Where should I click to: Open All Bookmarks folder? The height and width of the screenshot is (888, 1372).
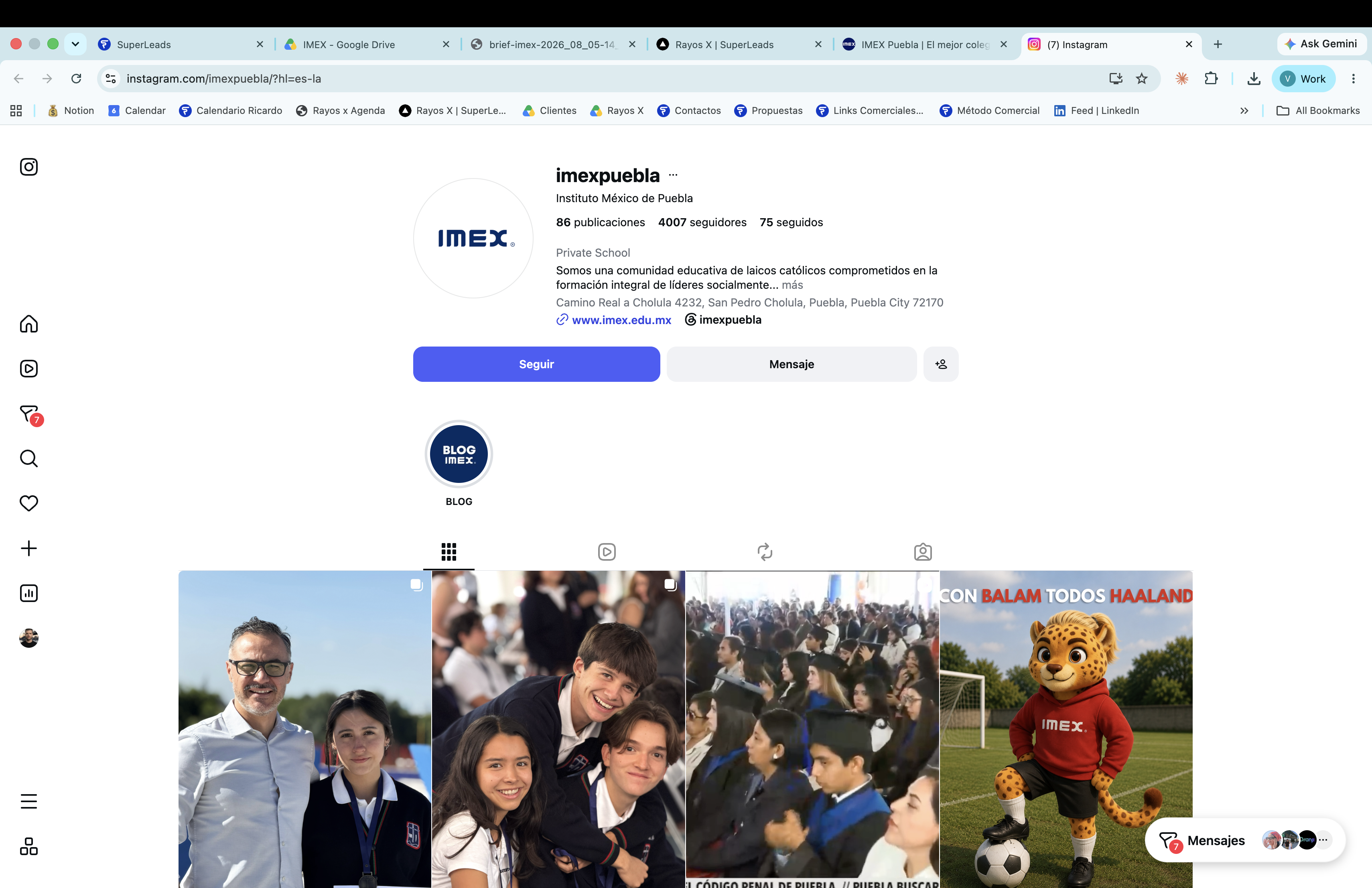point(1318,111)
